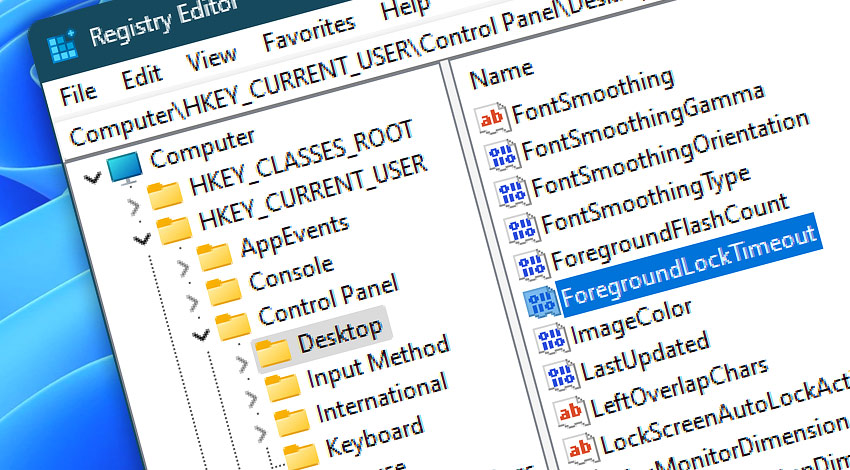Click the Keyboard folder icon
This screenshot has width=850, height=470.
pos(301,456)
